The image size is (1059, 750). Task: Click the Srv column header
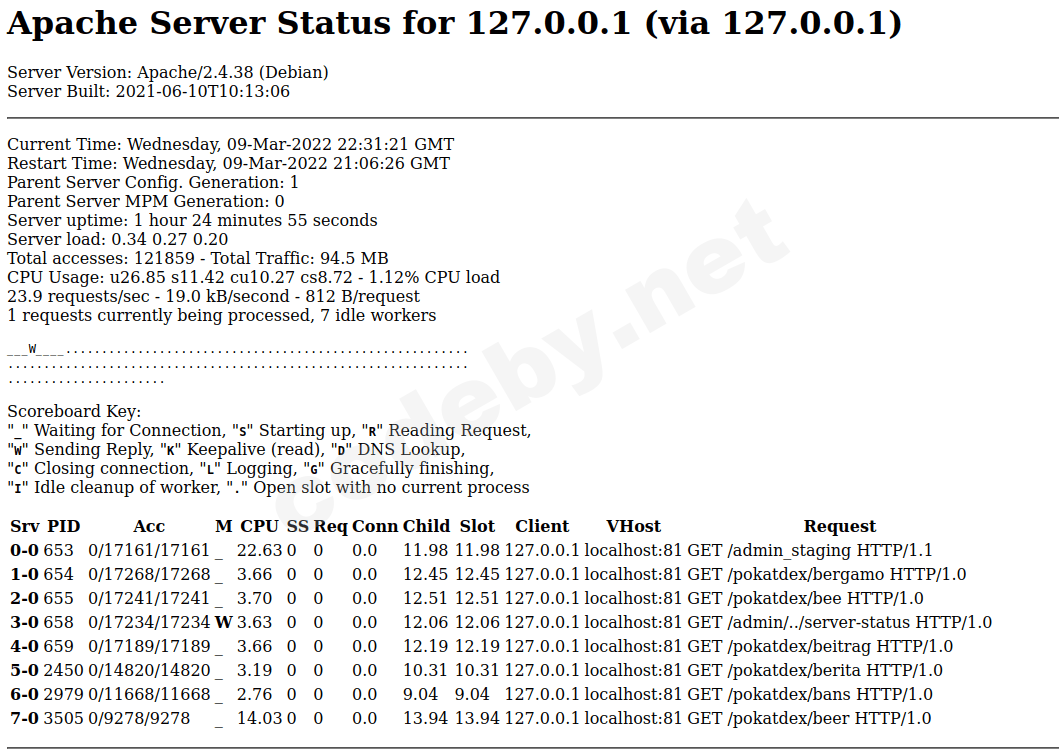pos(25,526)
